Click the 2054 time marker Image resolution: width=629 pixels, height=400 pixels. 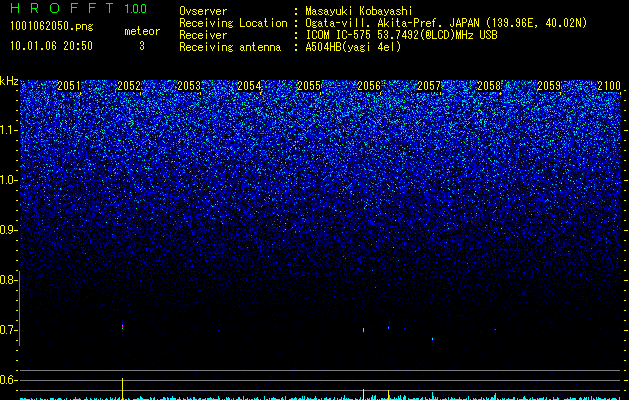coord(249,86)
